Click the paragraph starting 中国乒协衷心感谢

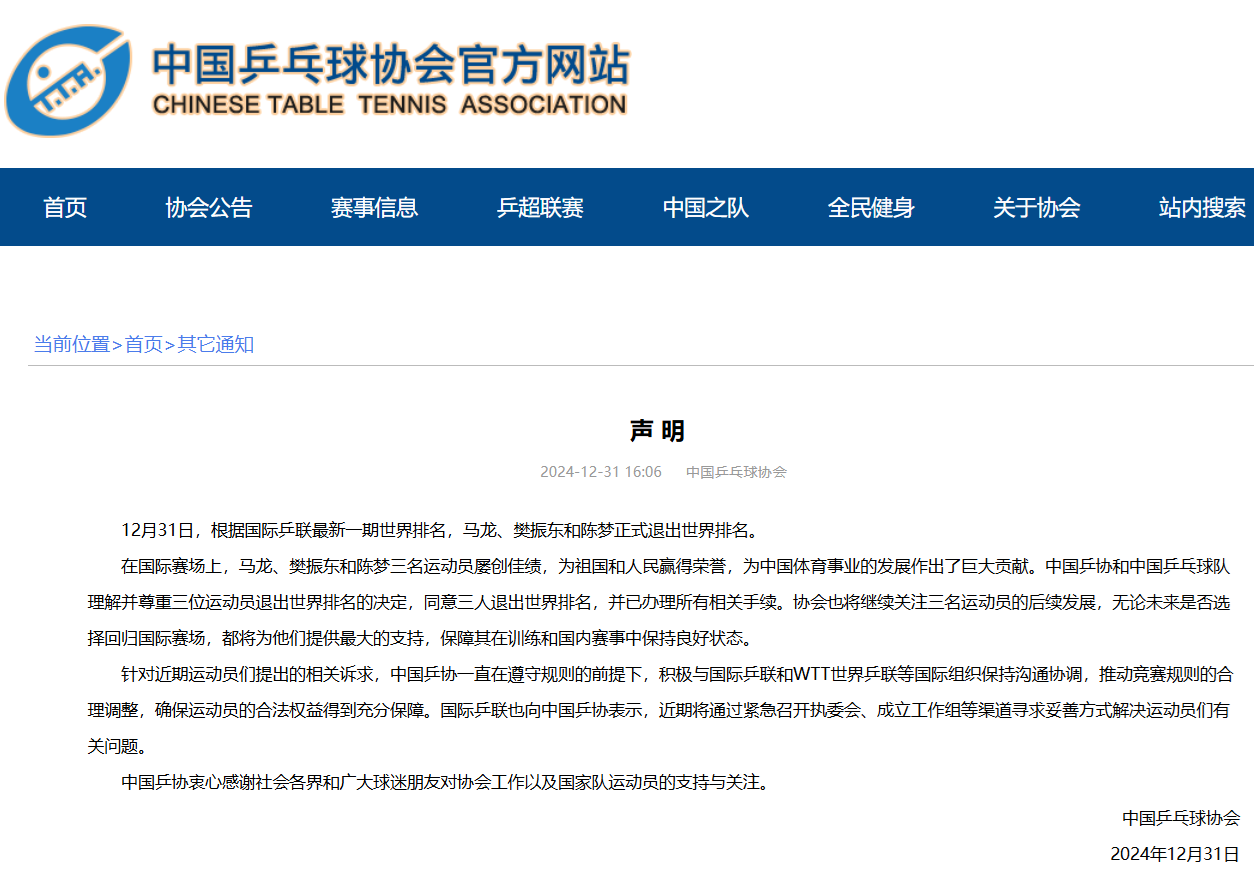tap(446, 782)
